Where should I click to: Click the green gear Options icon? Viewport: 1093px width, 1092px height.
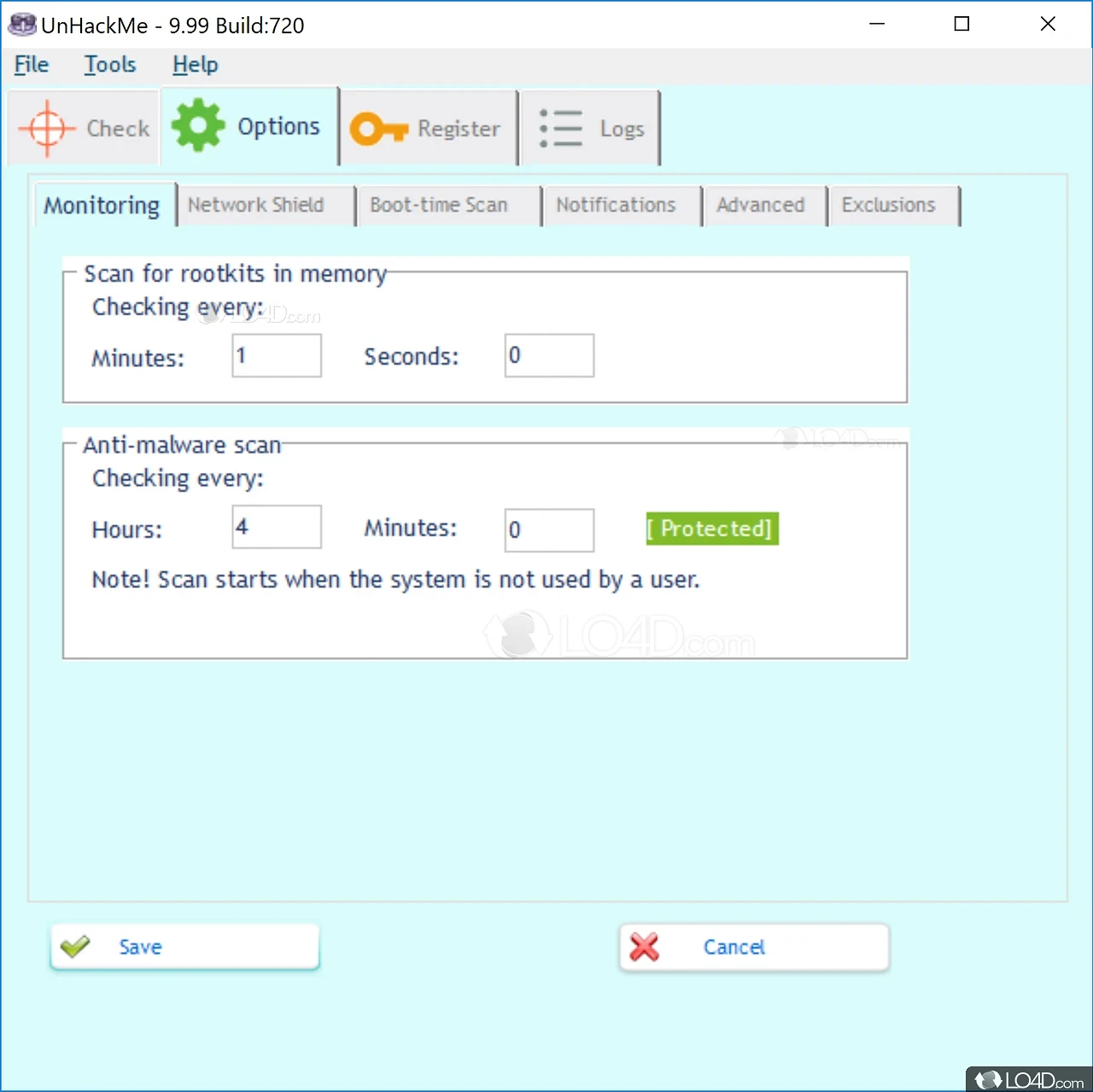tap(198, 126)
